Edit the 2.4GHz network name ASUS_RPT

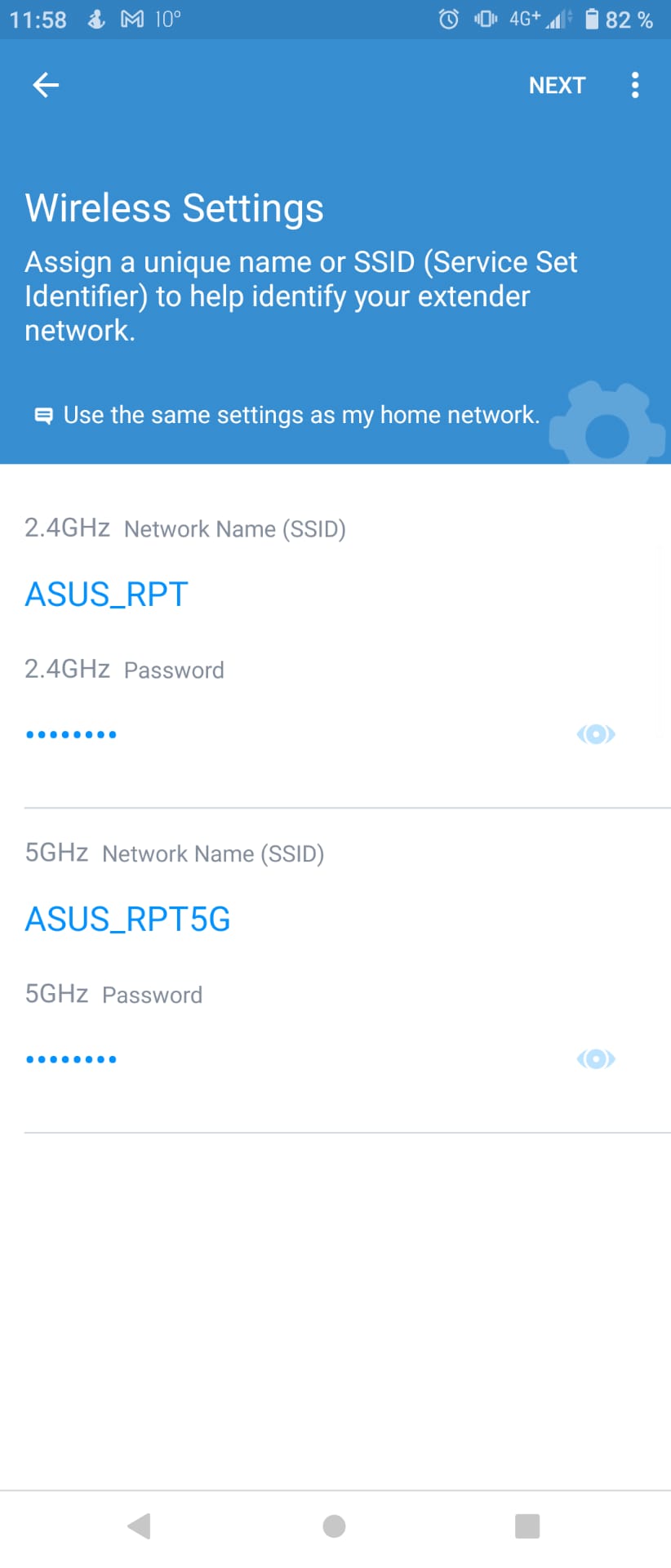coord(107,595)
